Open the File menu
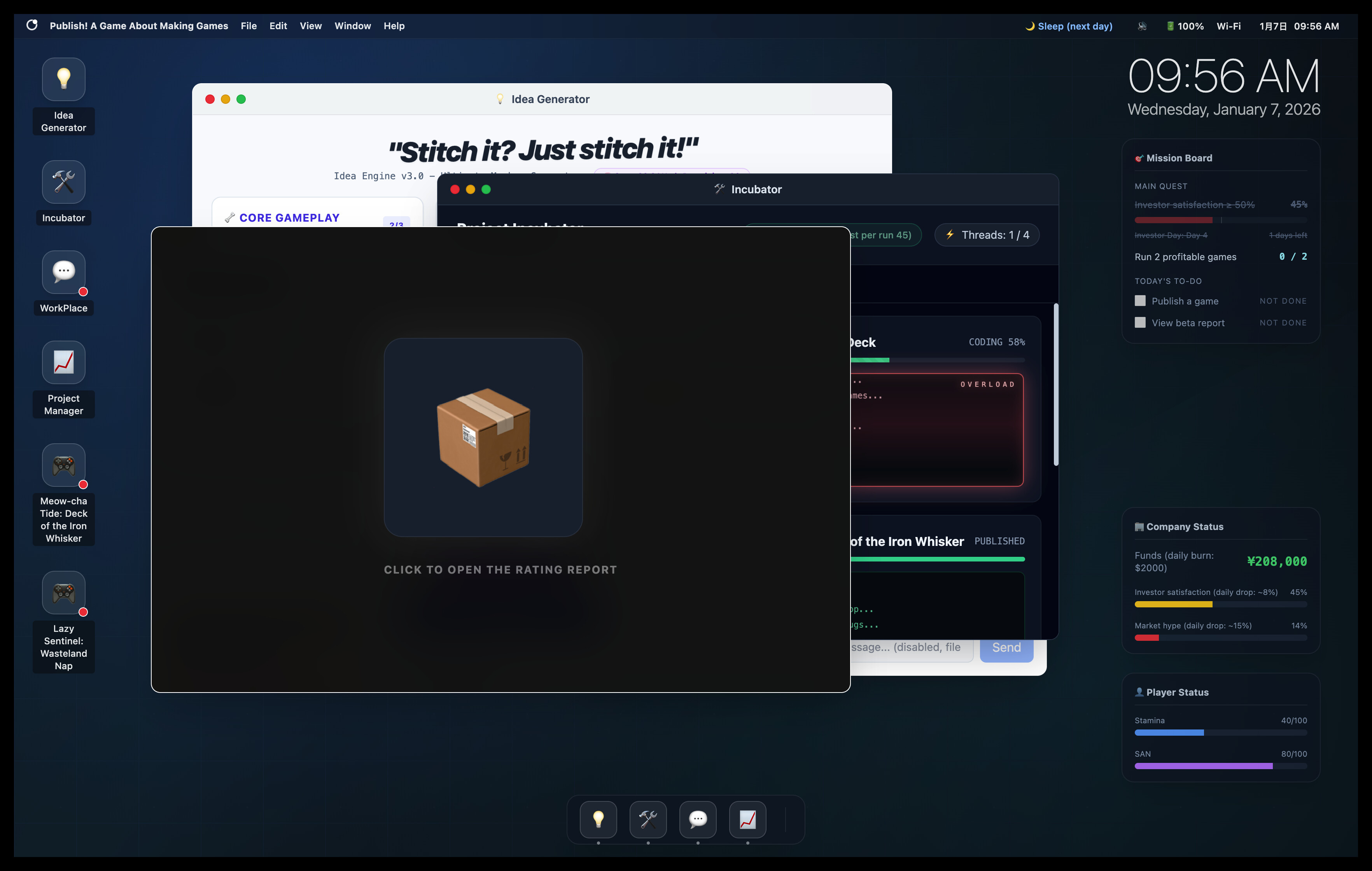The height and width of the screenshot is (871, 1372). pyautogui.click(x=248, y=26)
